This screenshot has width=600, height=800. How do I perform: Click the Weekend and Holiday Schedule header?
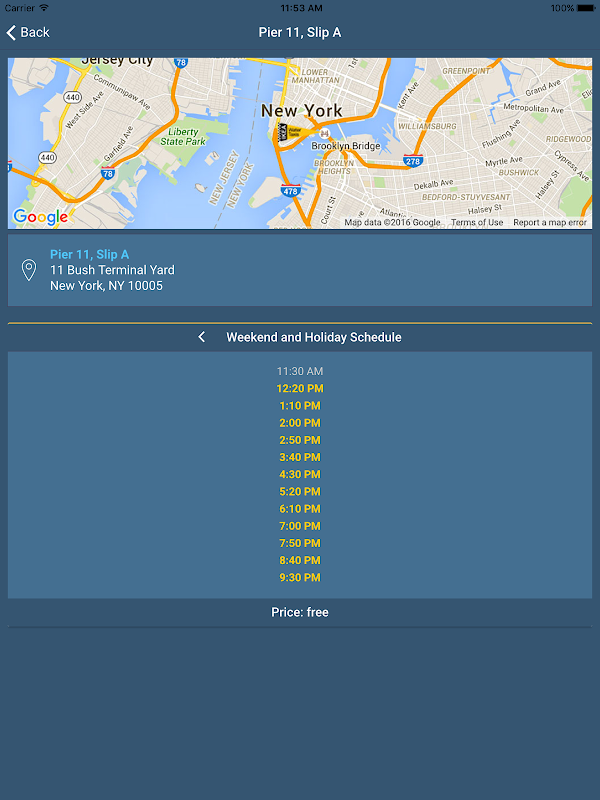coord(314,337)
